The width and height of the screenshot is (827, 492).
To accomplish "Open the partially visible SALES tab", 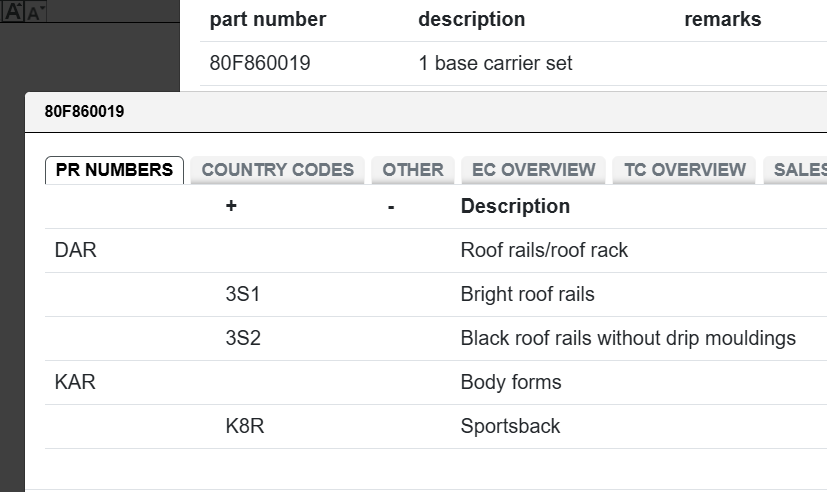I will [x=798, y=170].
